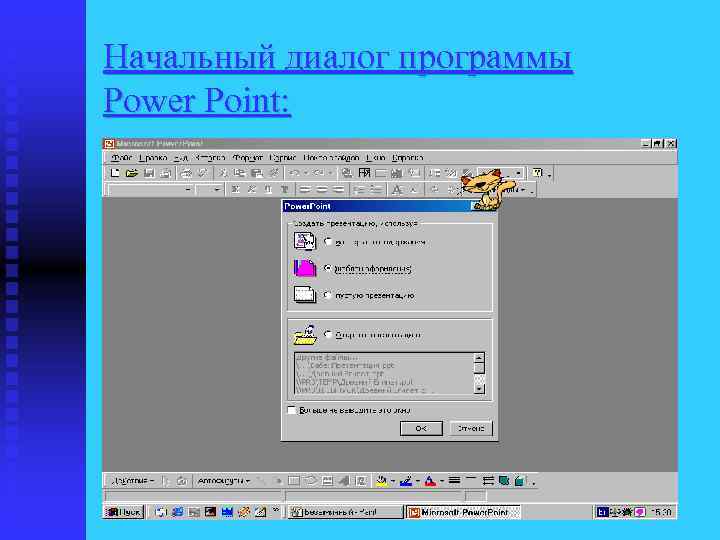Select the AutoContent wizard radio button

[x=328, y=242]
